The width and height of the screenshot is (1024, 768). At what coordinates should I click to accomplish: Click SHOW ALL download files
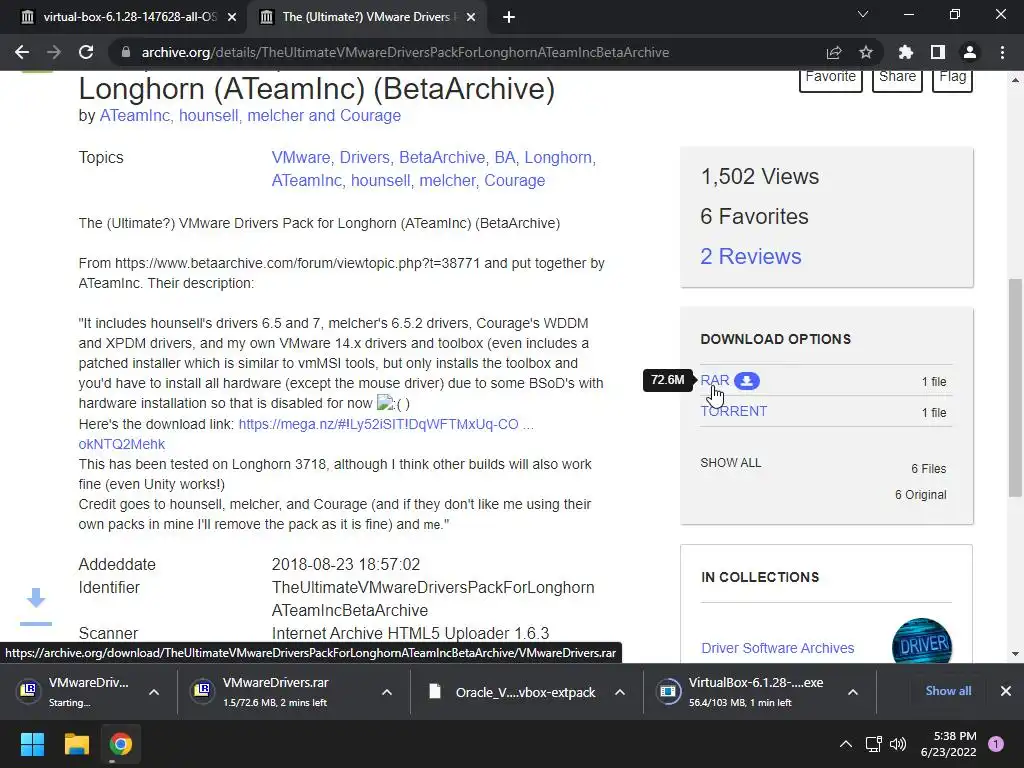click(x=731, y=463)
